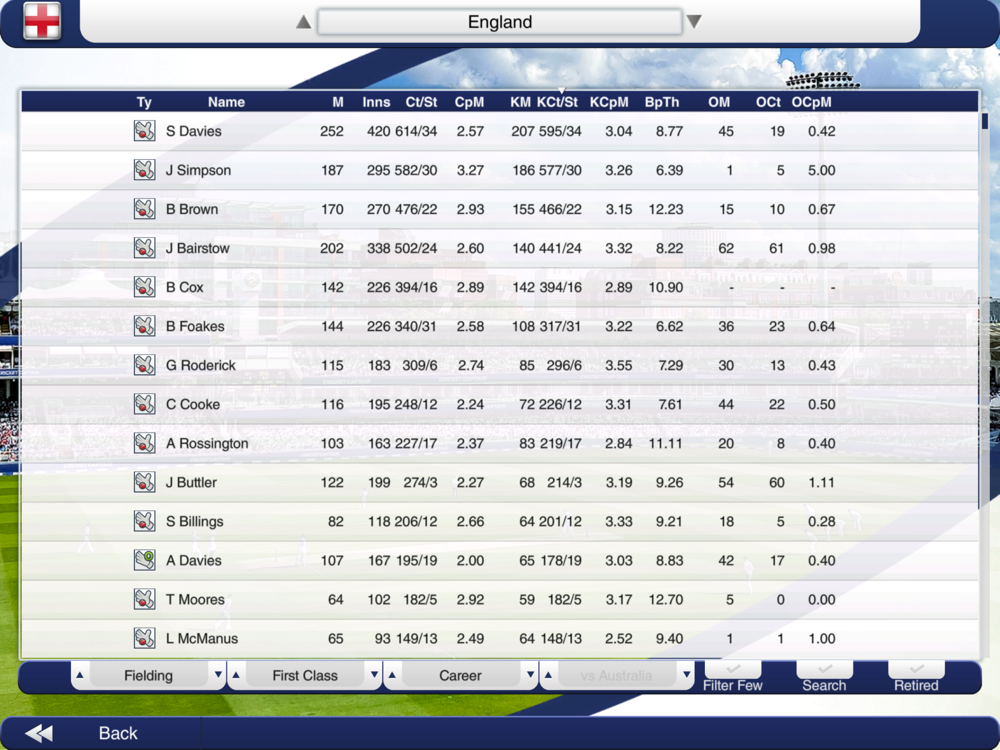Click down arrow right of Fielding selector
Image resolution: width=1000 pixels, height=750 pixels.
[218, 675]
